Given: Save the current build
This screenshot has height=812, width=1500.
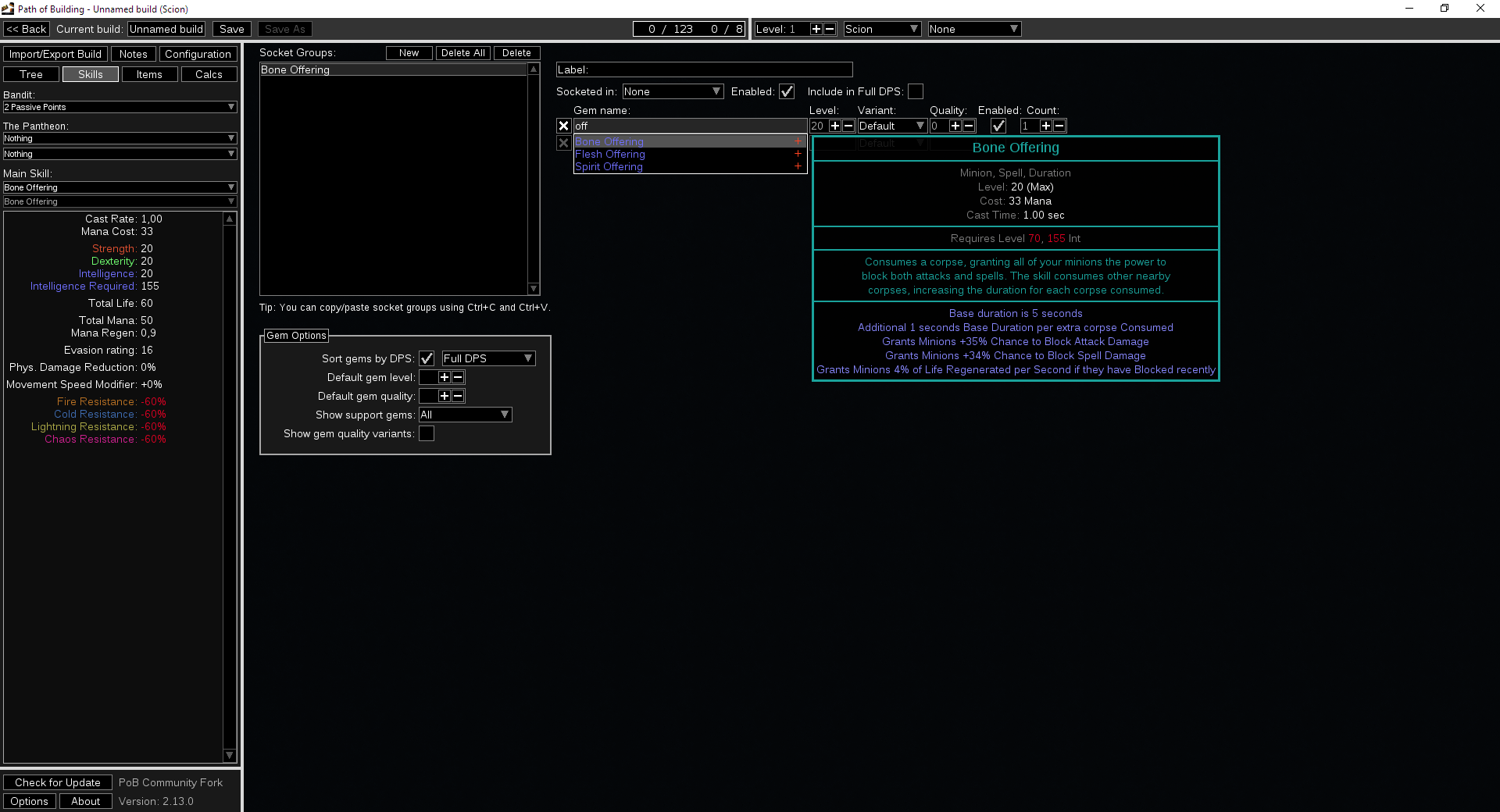Looking at the screenshot, I should 232,29.
